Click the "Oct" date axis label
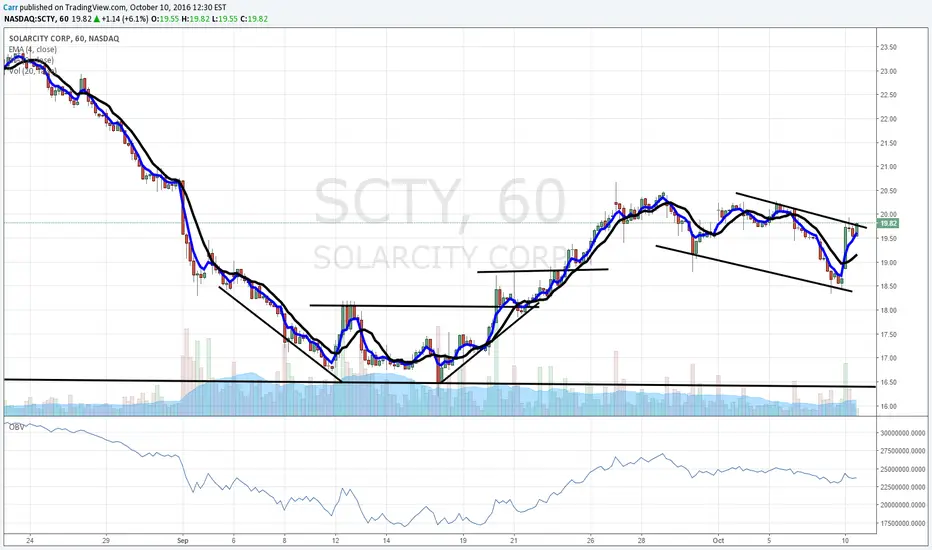The width and height of the screenshot is (932, 550). [x=718, y=540]
